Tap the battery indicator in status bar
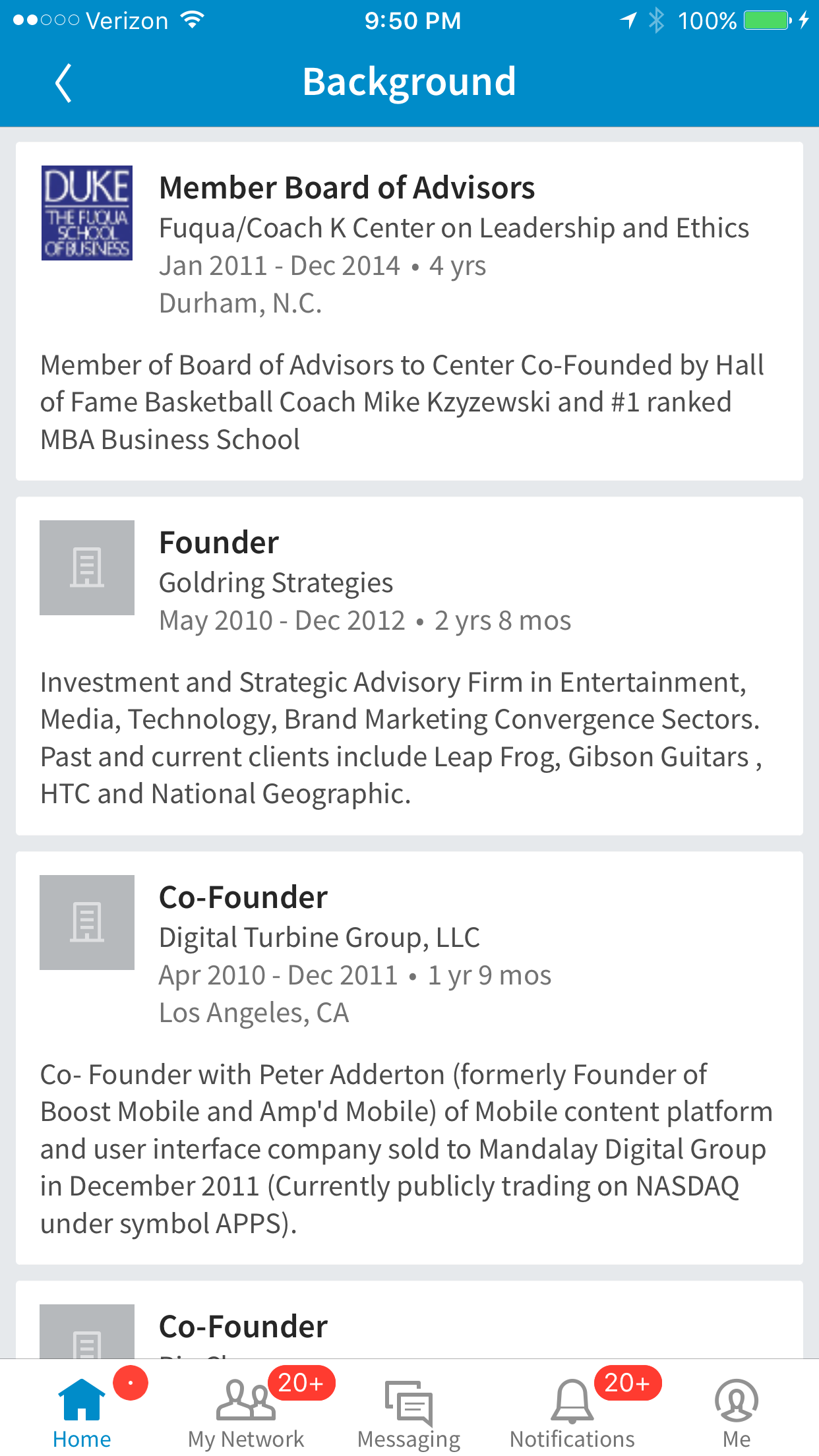 pyautogui.click(x=767, y=20)
